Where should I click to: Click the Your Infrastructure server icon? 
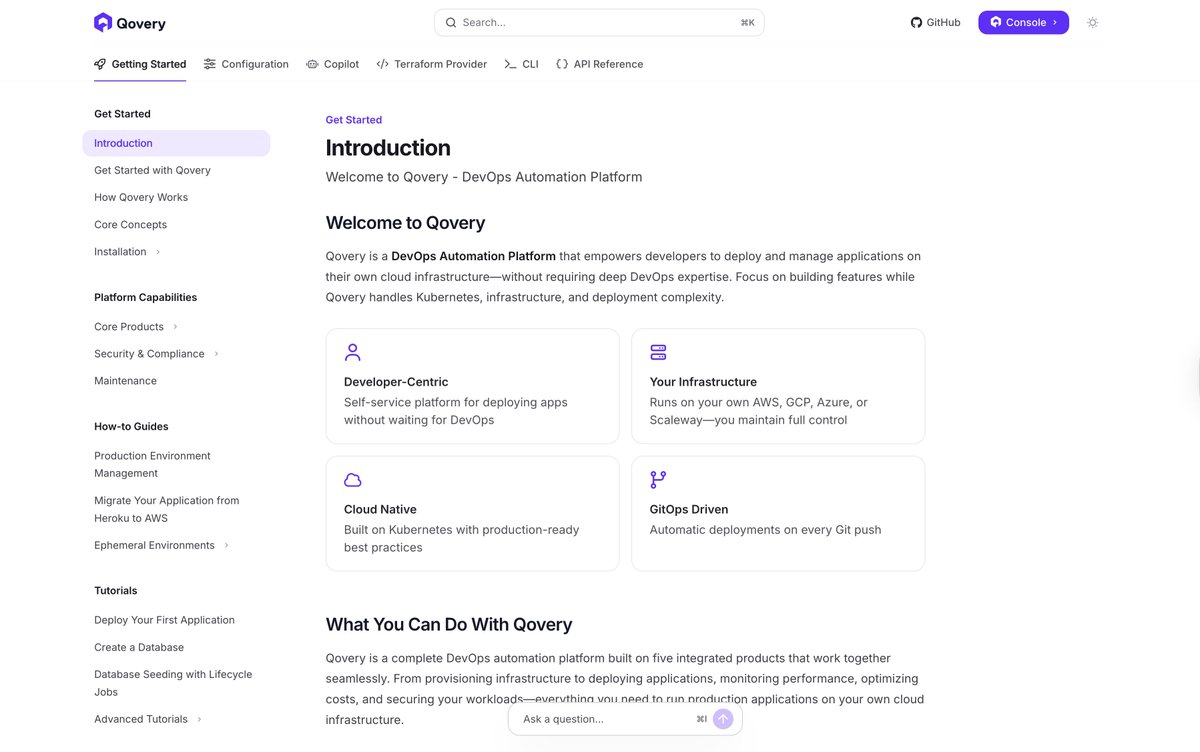pos(658,352)
